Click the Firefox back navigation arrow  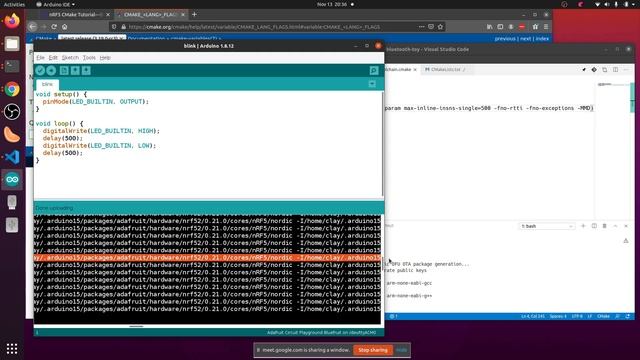pos(33,27)
